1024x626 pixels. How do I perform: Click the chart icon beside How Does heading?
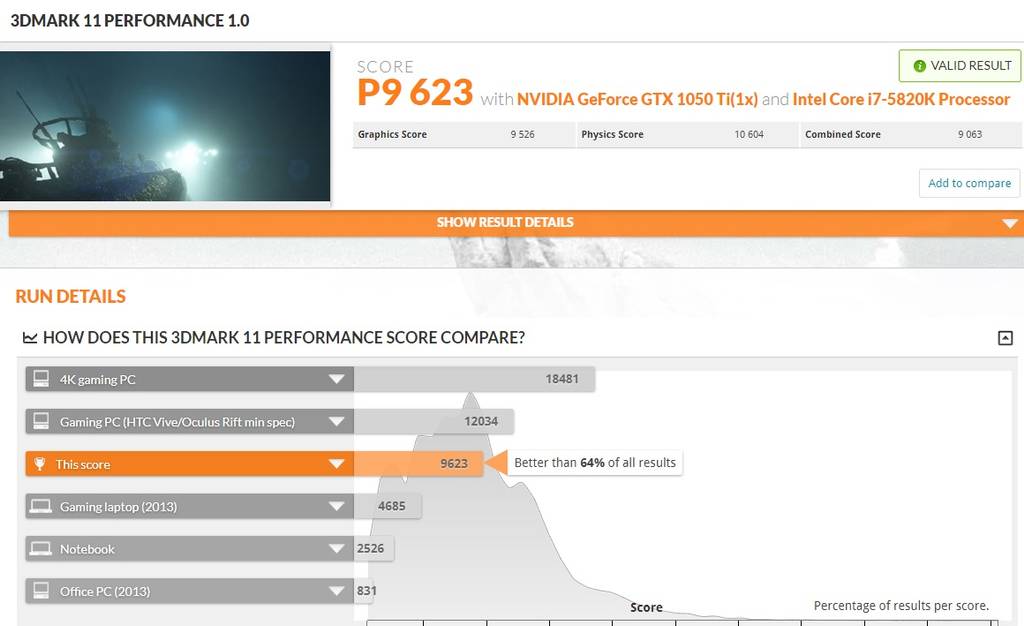29,338
